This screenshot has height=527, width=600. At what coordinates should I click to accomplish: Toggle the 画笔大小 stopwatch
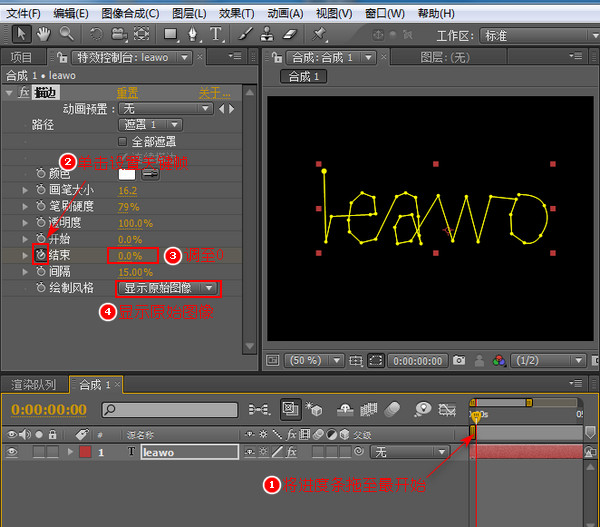point(41,189)
